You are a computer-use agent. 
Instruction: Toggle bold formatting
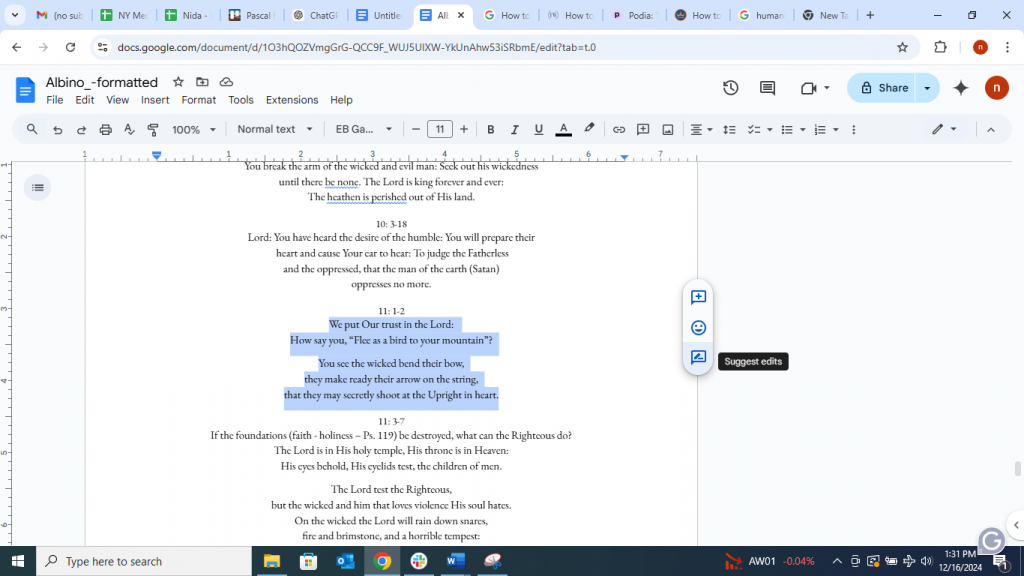tap(490, 128)
